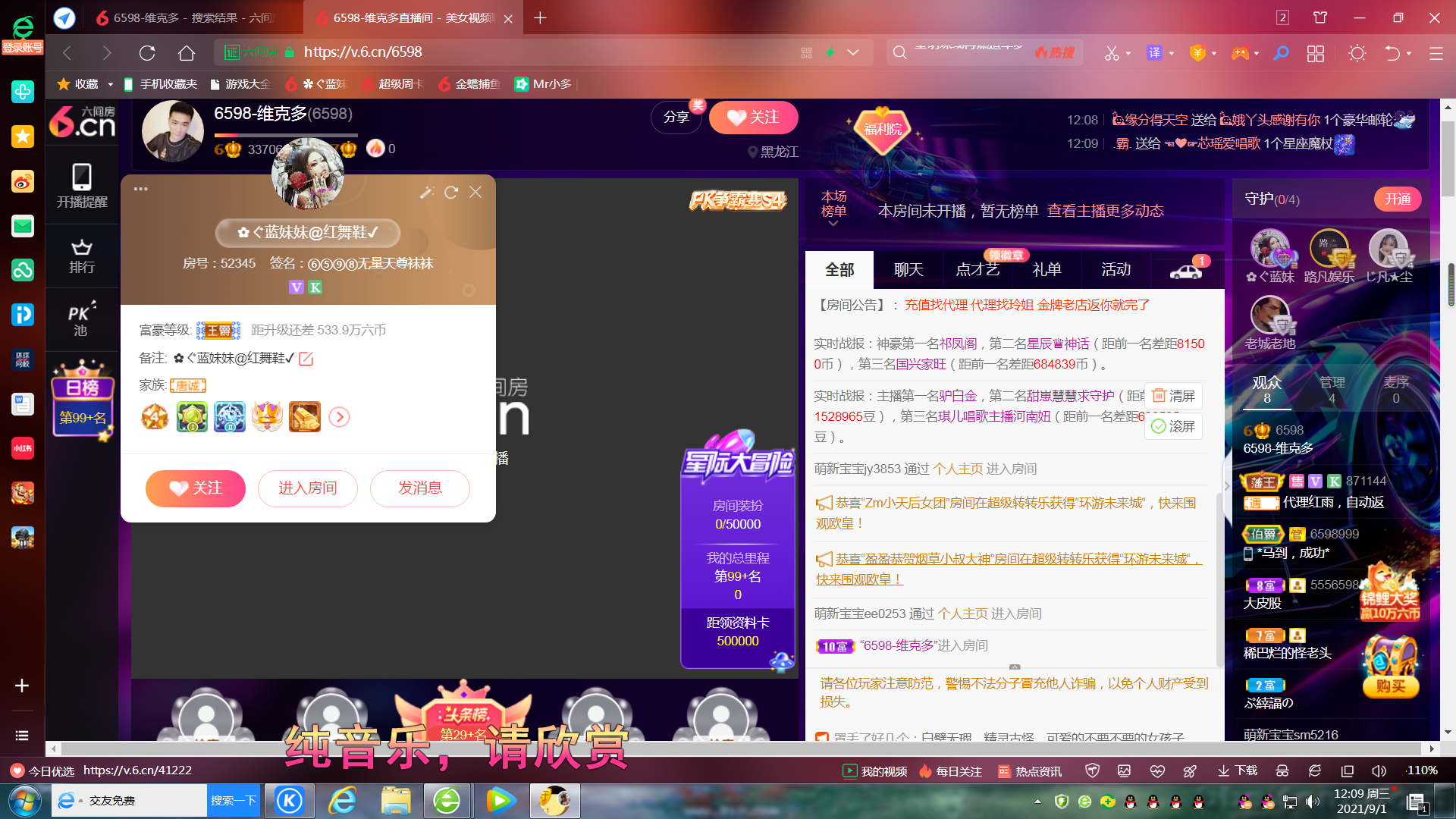Open Windows Start button
The width and height of the screenshot is (1456, 819).
tap(24, 801)
